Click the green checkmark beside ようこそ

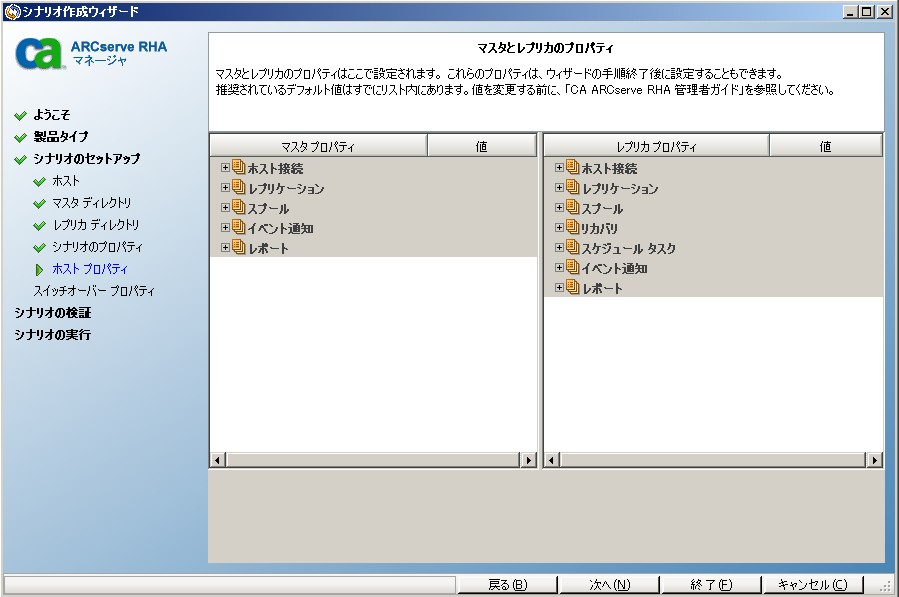pyautogui.click(x=21, y=116)
